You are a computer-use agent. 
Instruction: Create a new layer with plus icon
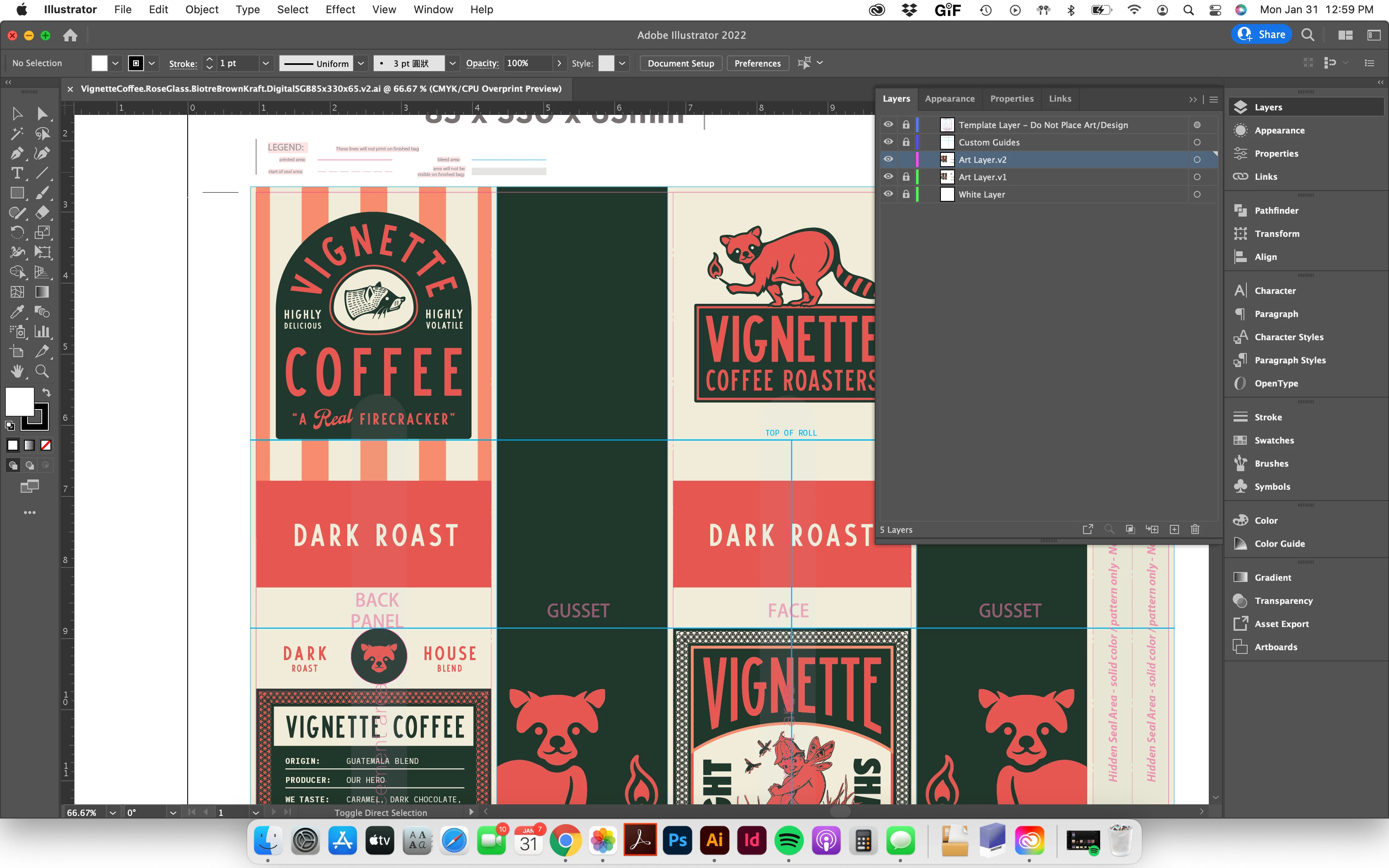tap(1174, 529)
